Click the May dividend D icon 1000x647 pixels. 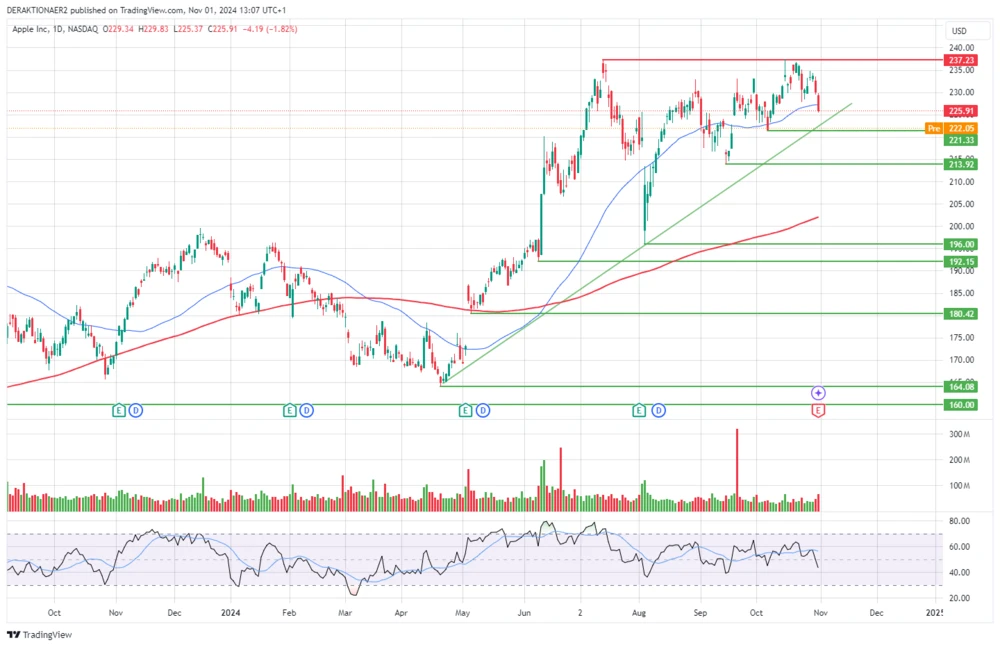click(x=482, y=410)
